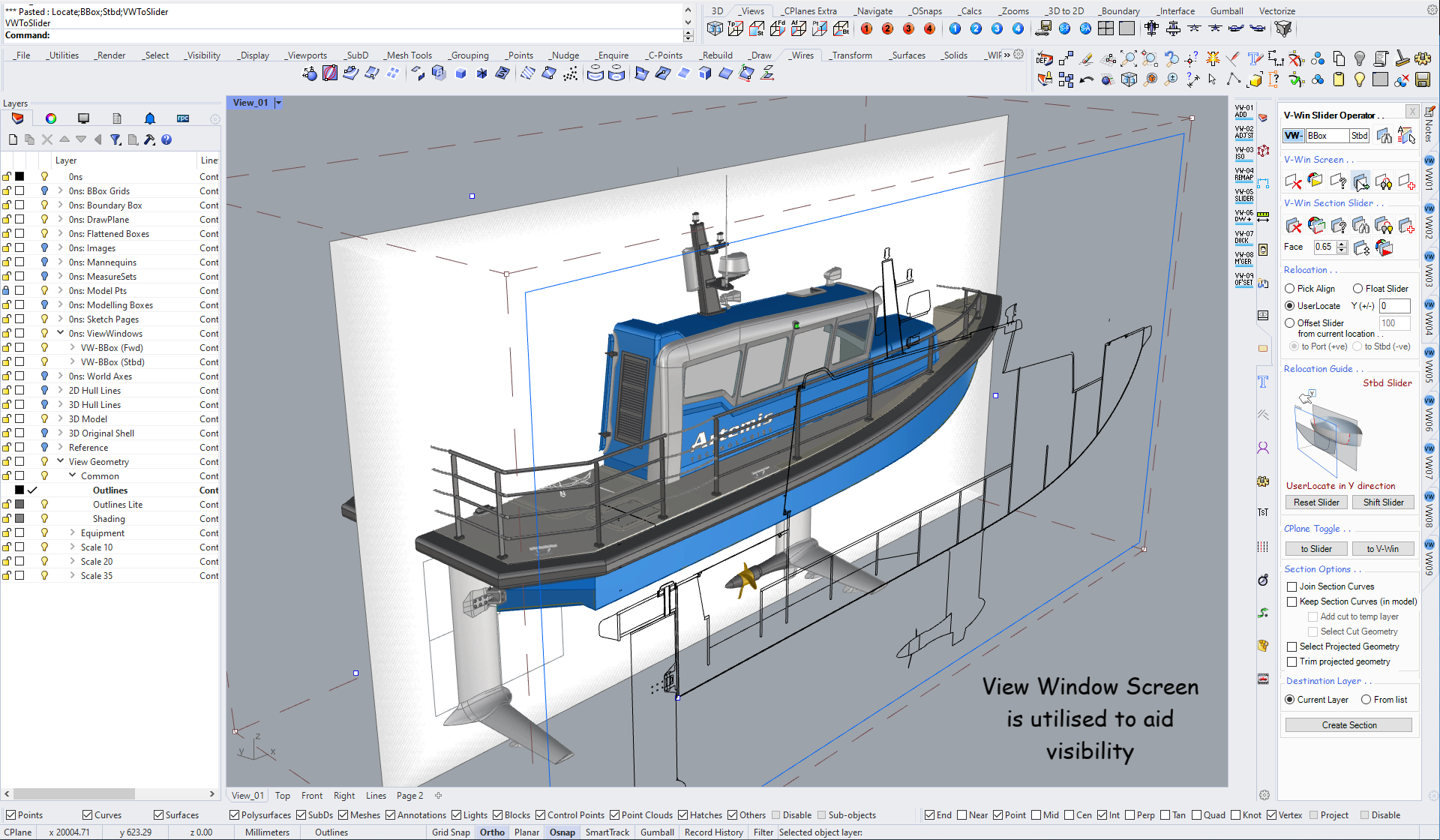Viewport: 1440px width, 840px height.
Task: Check Select Projected Geometry option
Action: coord(1292,646)
